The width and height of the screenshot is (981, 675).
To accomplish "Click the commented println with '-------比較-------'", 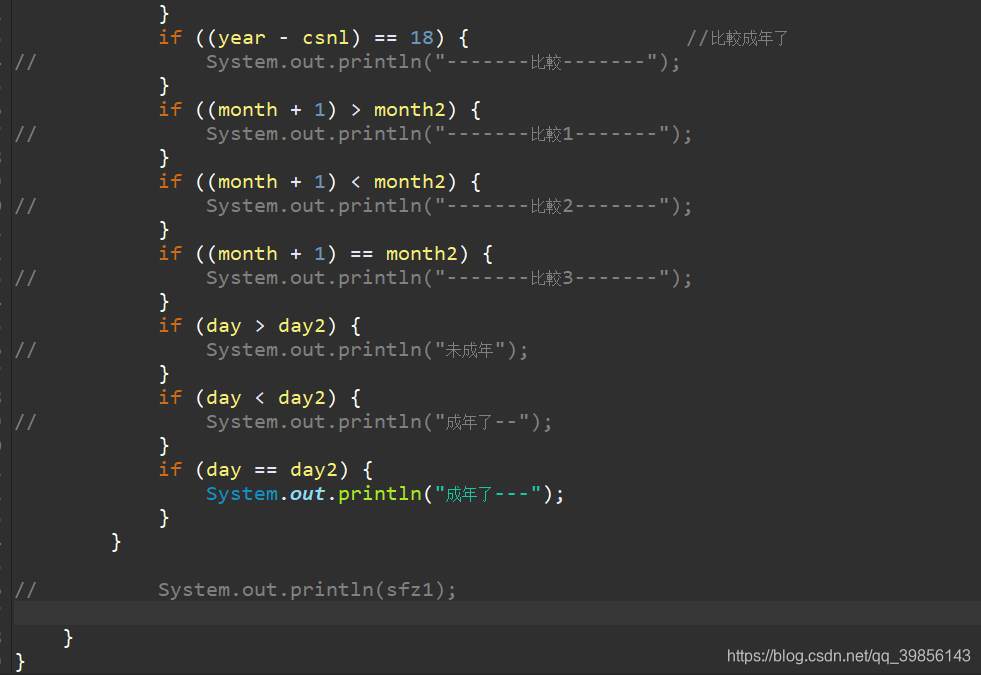I will 443,62.
